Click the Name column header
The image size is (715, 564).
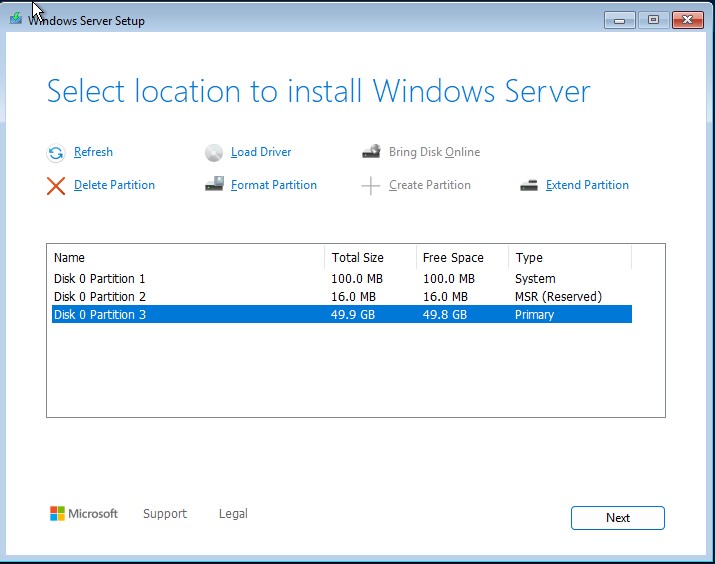pyautogui.click(x=70, y=258)
